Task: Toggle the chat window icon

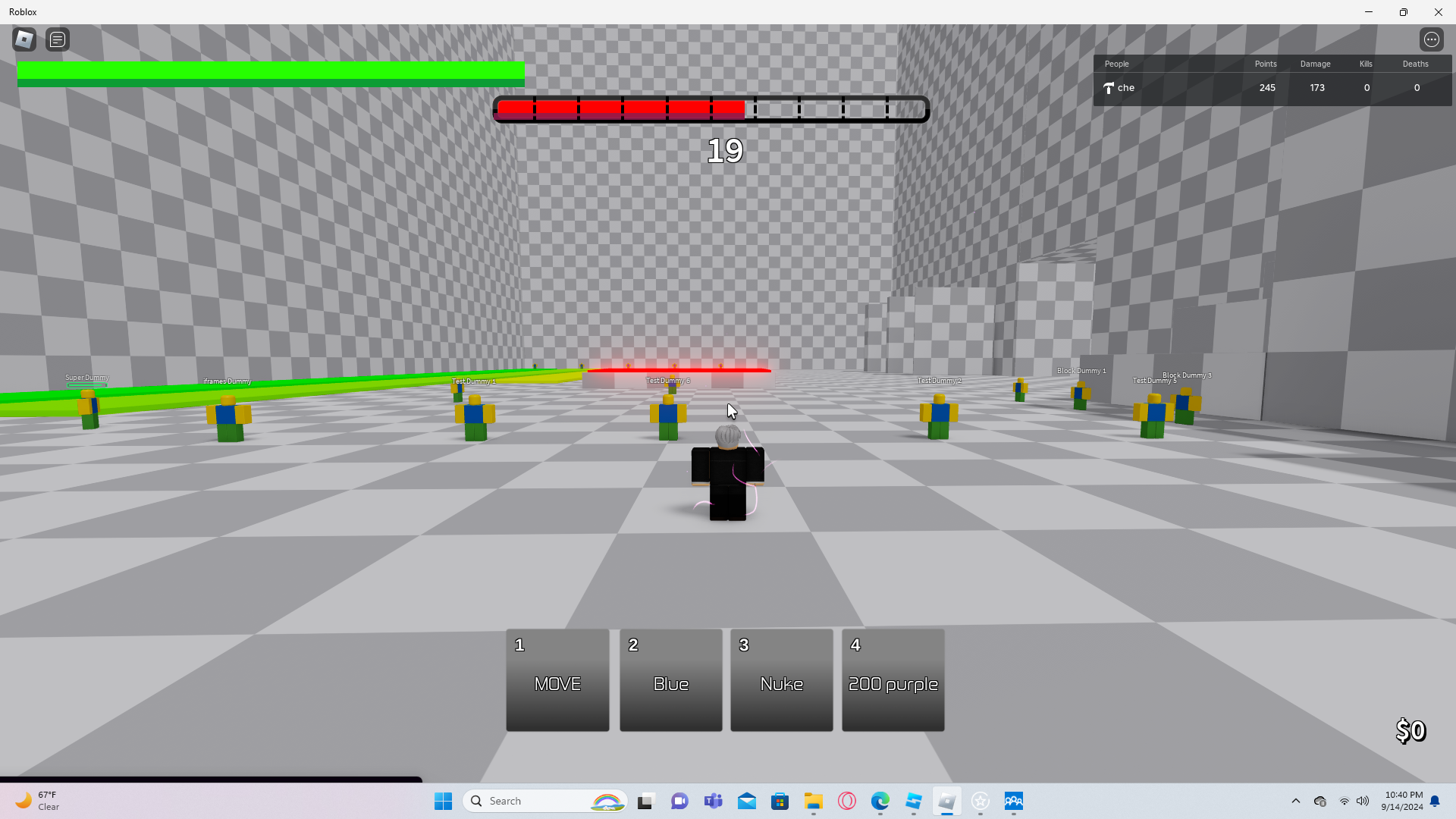Action: 58,39
